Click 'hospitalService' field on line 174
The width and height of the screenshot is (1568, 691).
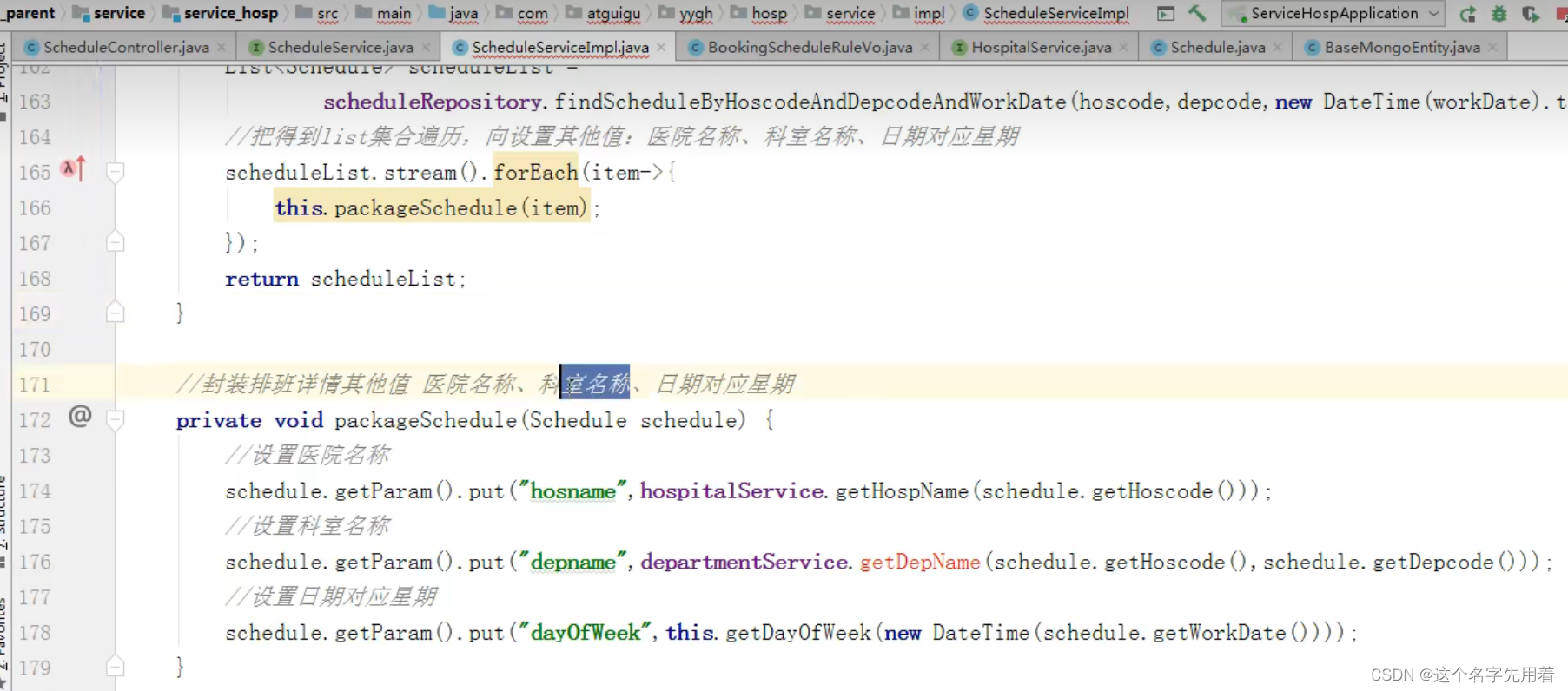[x=731, y=490]
